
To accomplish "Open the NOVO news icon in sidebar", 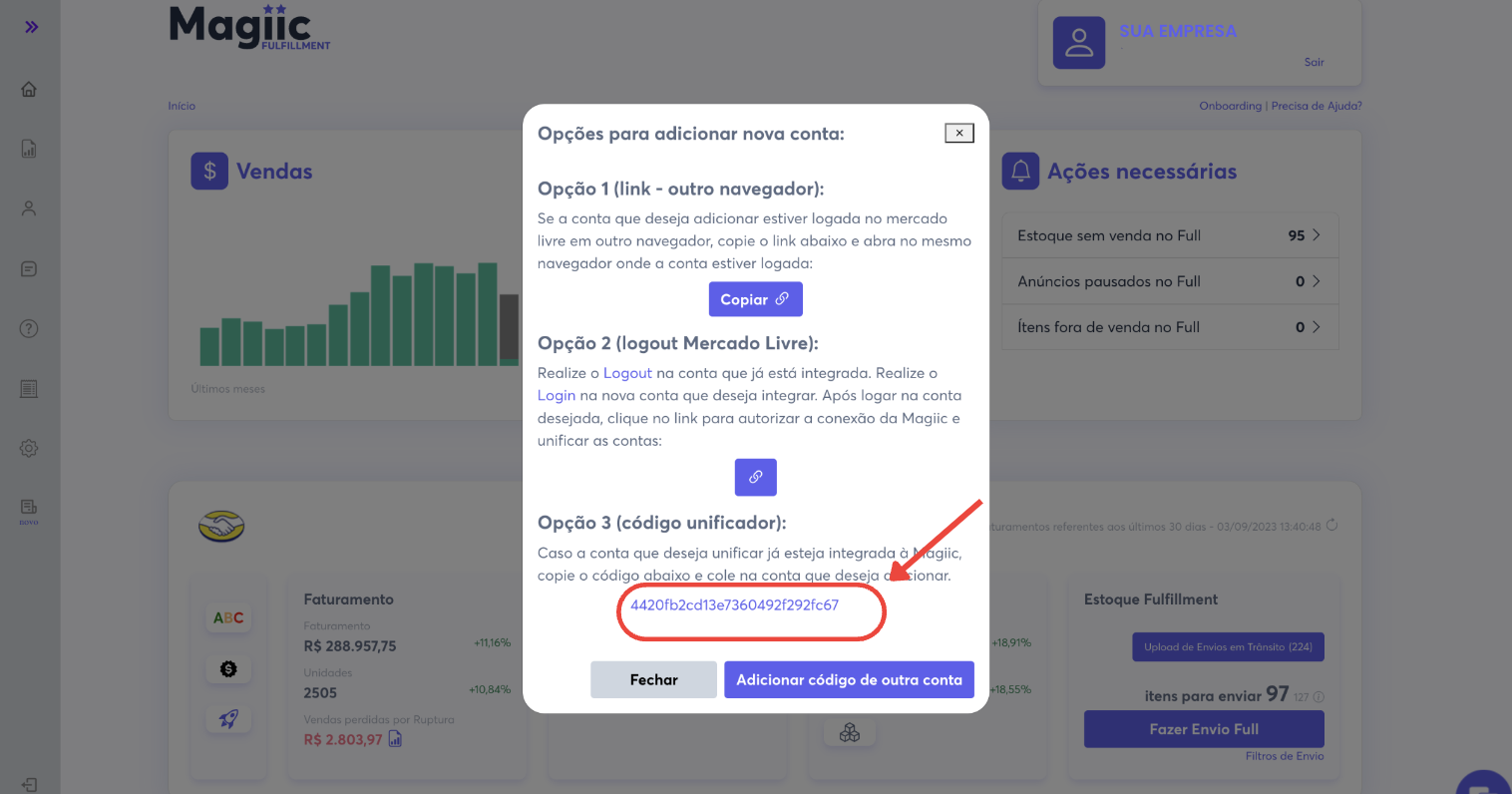I will 29,510.
